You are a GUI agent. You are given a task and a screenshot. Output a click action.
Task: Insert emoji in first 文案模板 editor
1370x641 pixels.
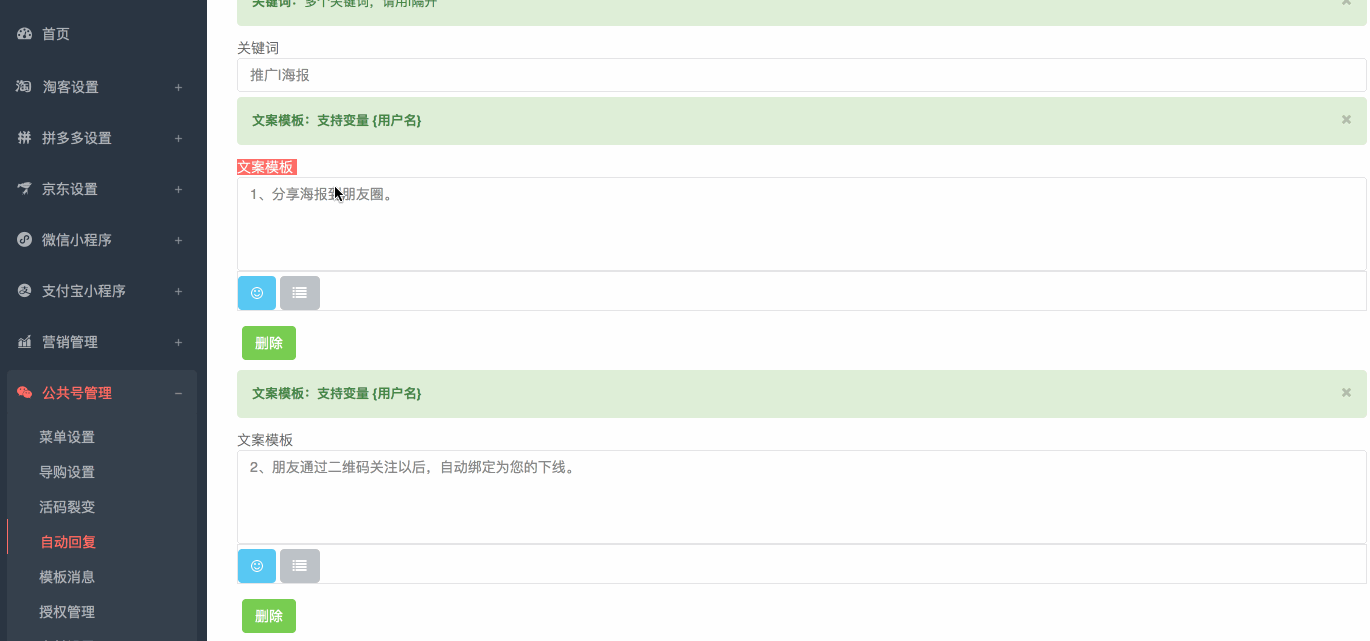pos(257,293)
